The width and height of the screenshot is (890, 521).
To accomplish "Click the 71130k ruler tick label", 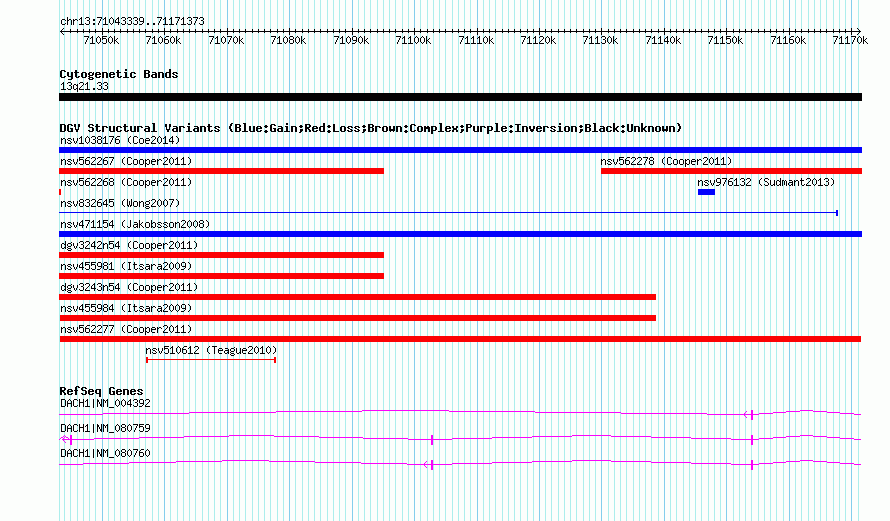I will (601, 40).
